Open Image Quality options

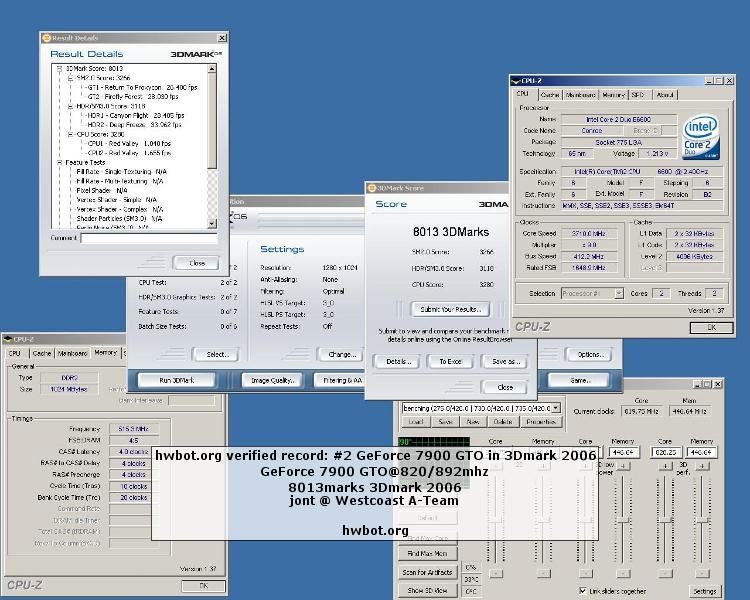point(273,380)
